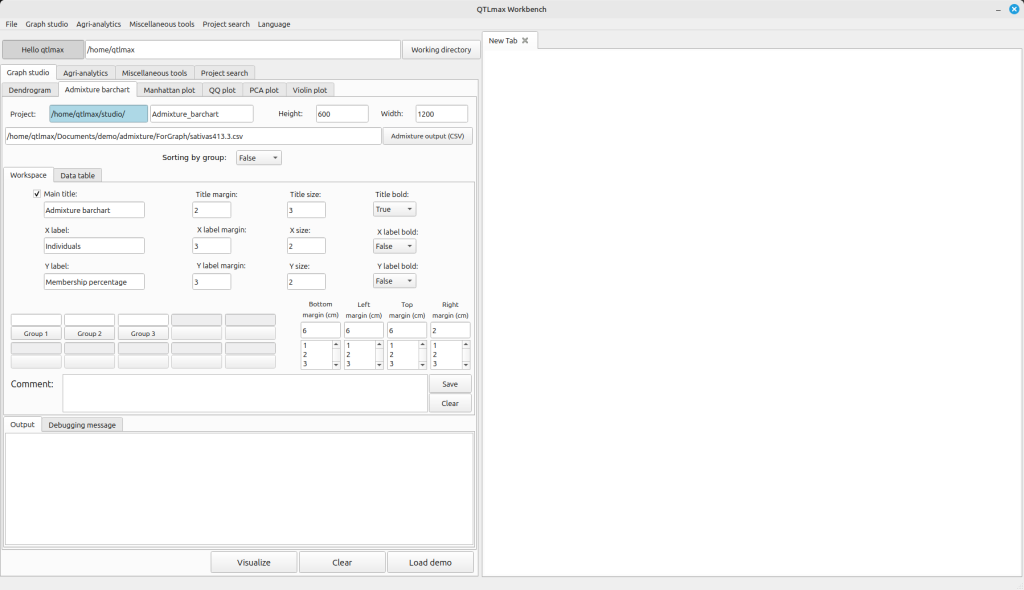Select the Data table tab
The image size is (1024, 590).
pos(78,176)
